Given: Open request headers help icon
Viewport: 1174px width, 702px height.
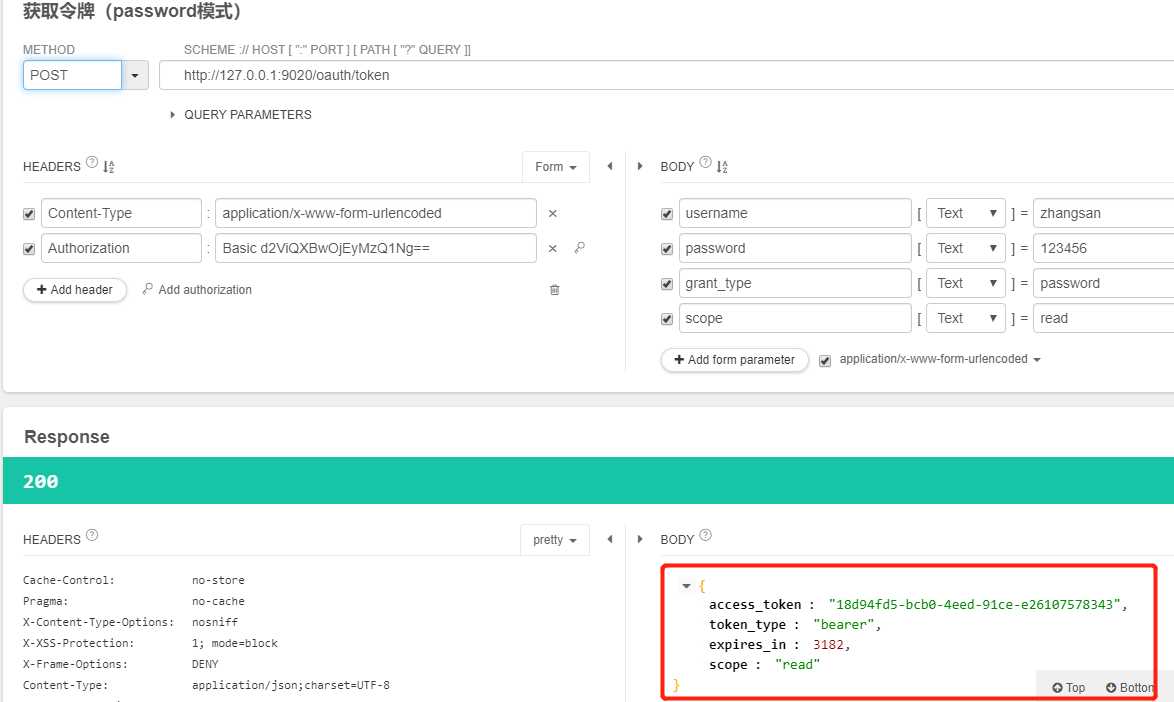Looking at the screenshot, I should click(92, 162).
